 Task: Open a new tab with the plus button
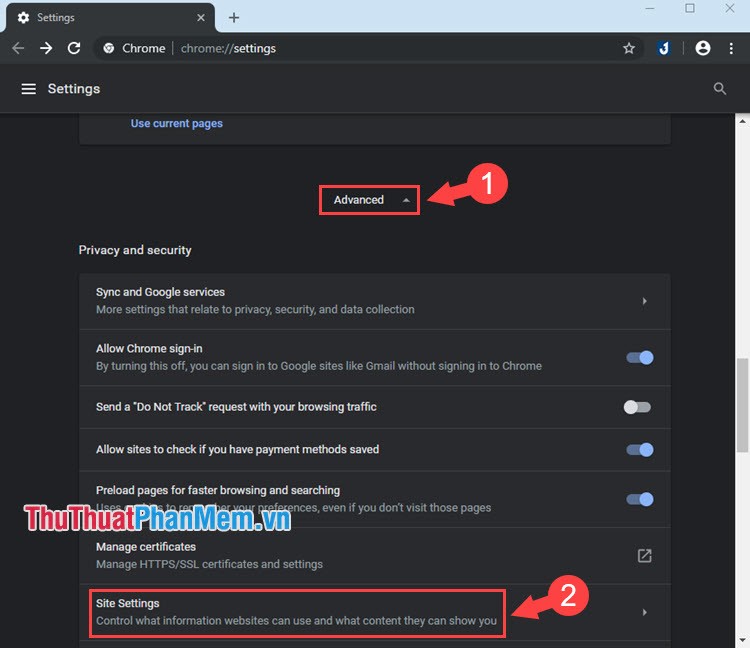(233, 18)
